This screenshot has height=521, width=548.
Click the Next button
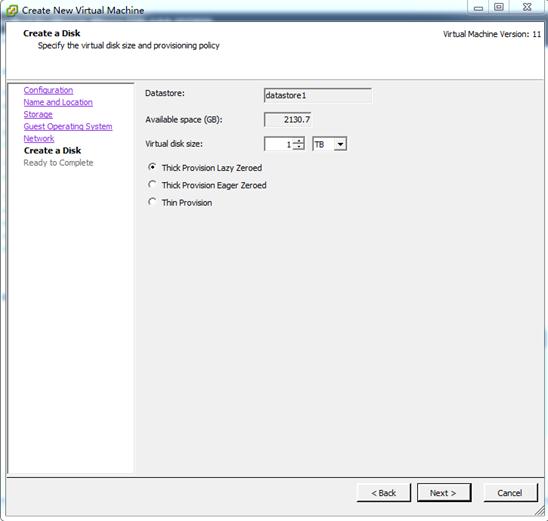click(444, 493)
